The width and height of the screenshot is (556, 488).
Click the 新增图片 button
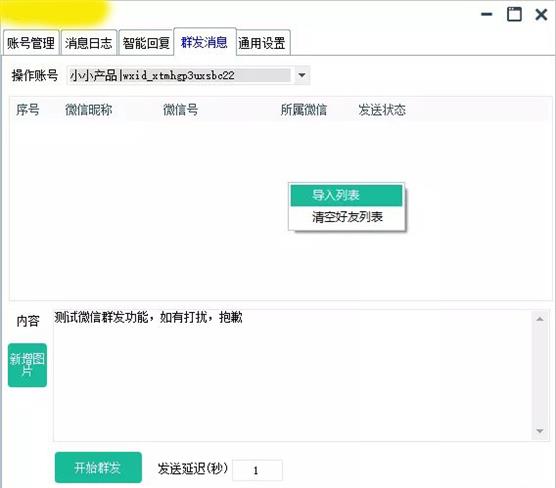(27, 365)
